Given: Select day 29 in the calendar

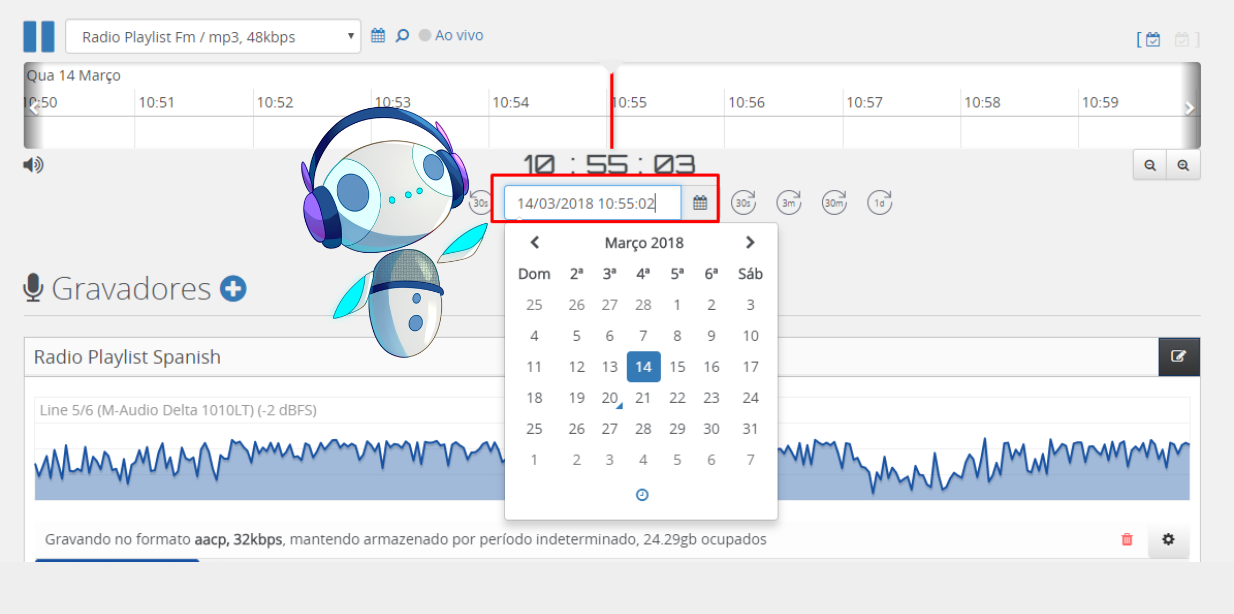Looking at the screenshot, I should click(x=677, y=429).
